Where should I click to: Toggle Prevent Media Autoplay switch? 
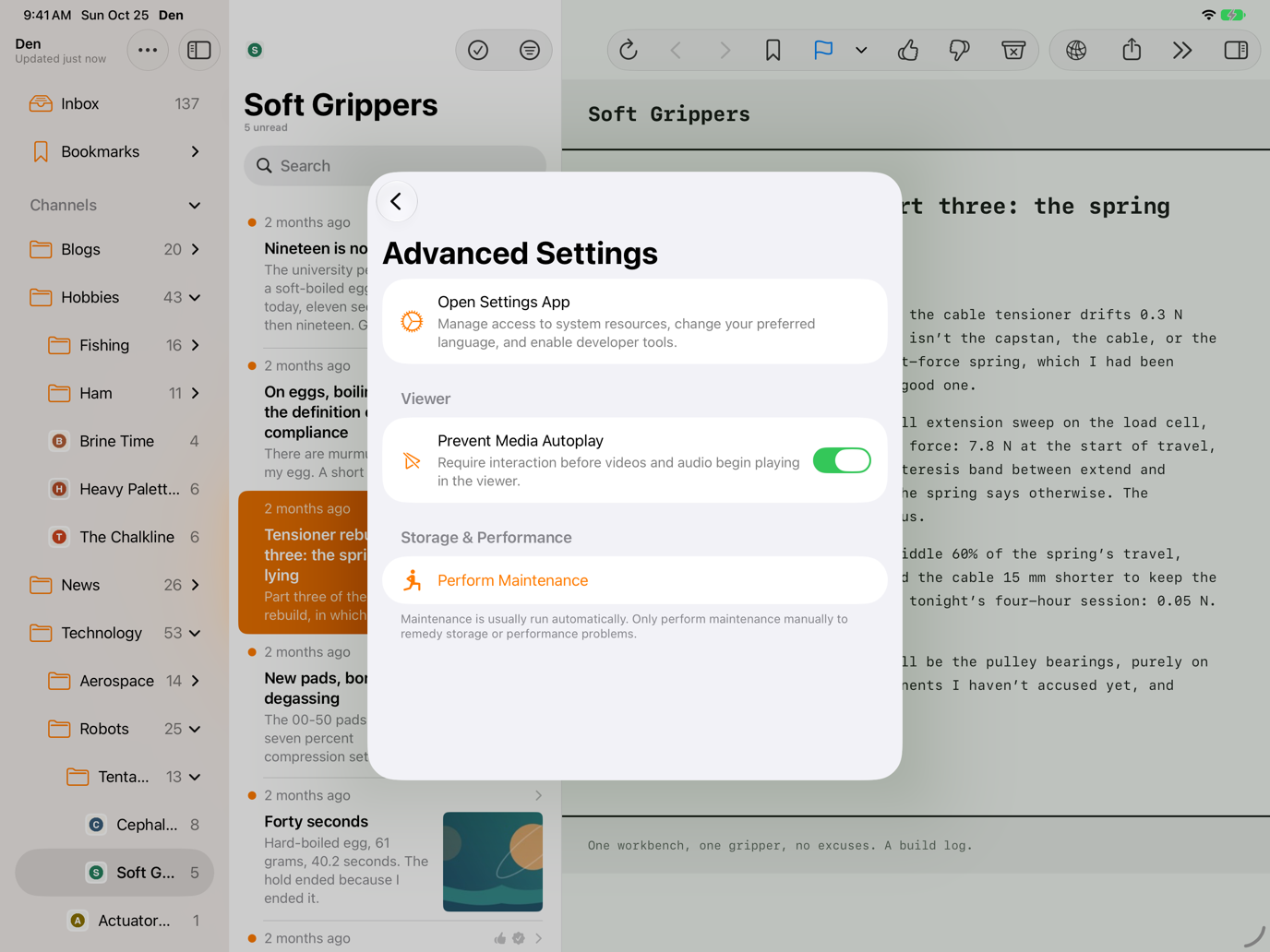[x=842, y=460]
